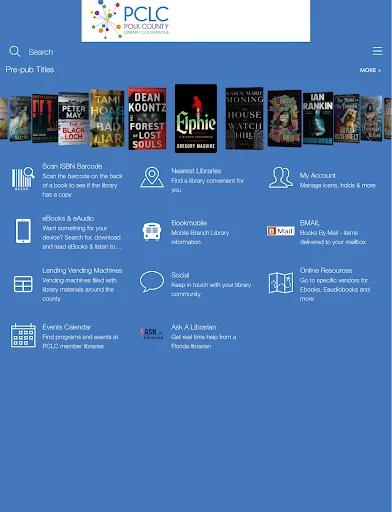This screenshot has width=392, height=512.
Task: Open the Ian Rankin book cover
Action: tap(318, 118)
